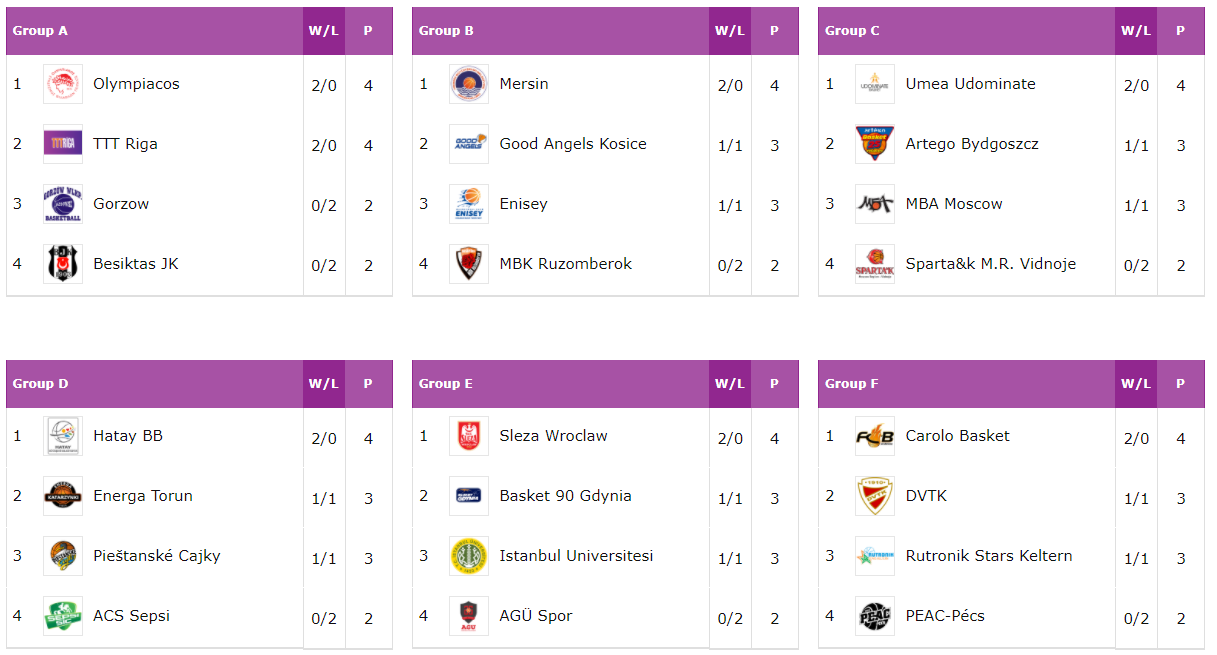Click the Energa Torun team logo

[63, 496]
